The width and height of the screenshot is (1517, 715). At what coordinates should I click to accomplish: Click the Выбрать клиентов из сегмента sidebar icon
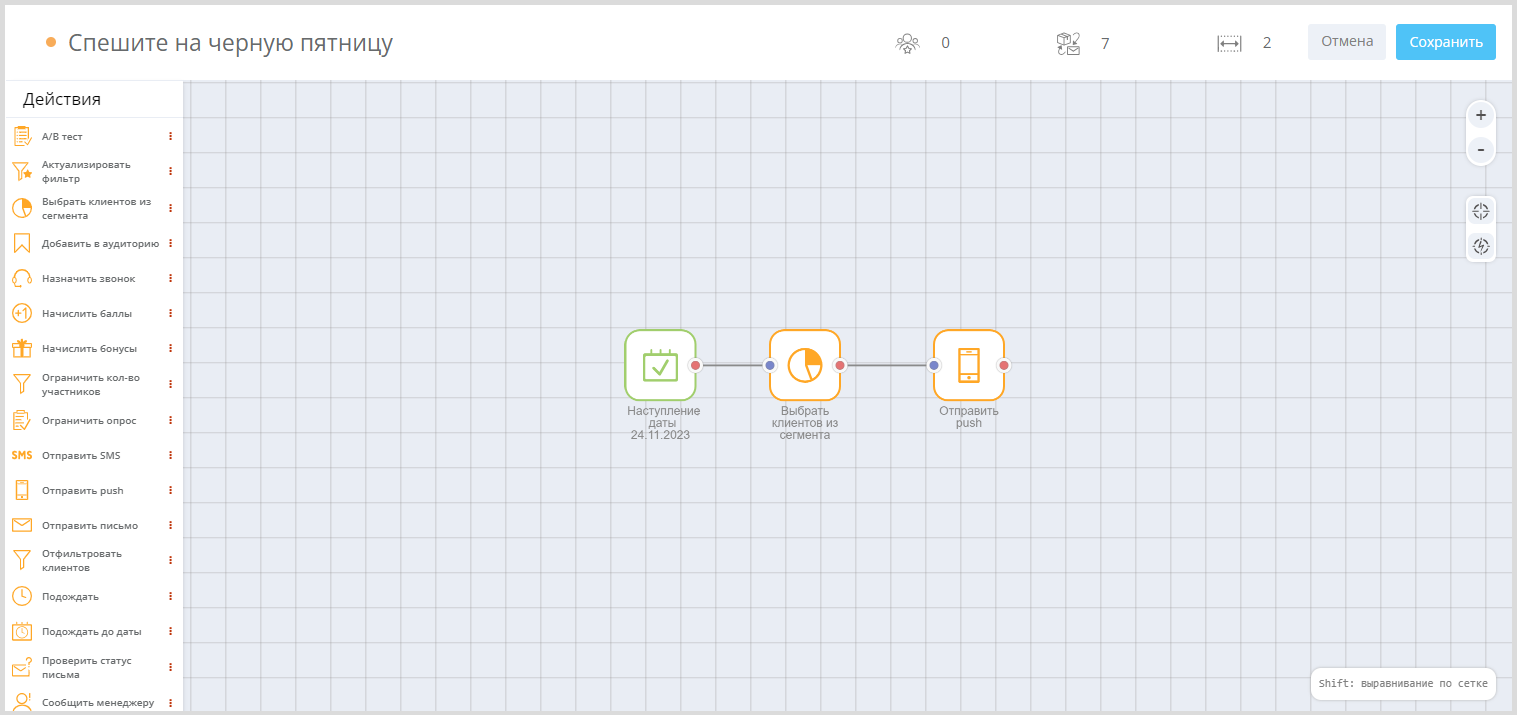[22, 208]
